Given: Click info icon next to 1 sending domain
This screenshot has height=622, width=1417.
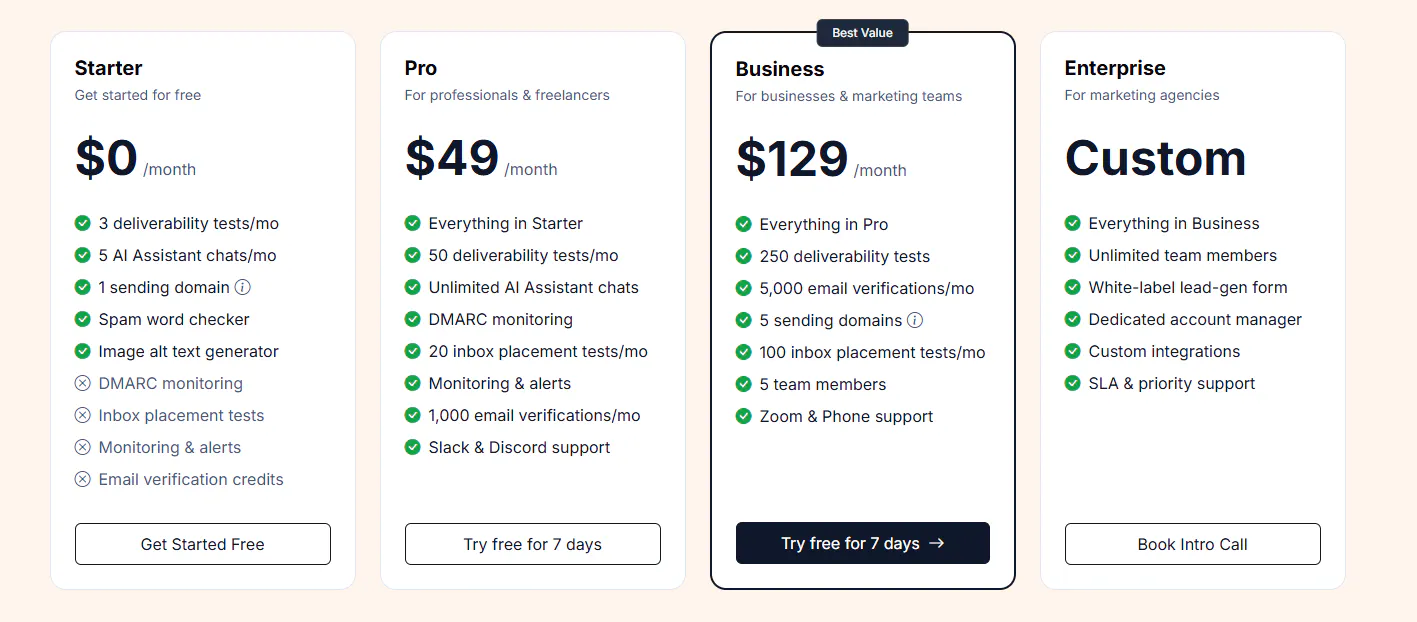Looking at the screenshot, I should (243, 287).
